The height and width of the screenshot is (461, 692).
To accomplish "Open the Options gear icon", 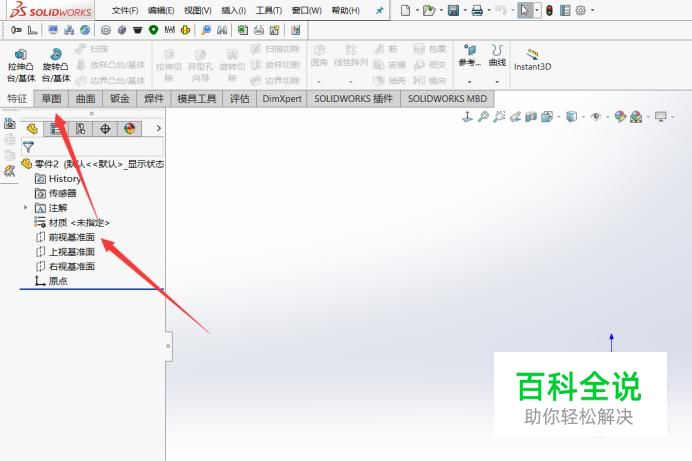I will [x=581, y=10].
